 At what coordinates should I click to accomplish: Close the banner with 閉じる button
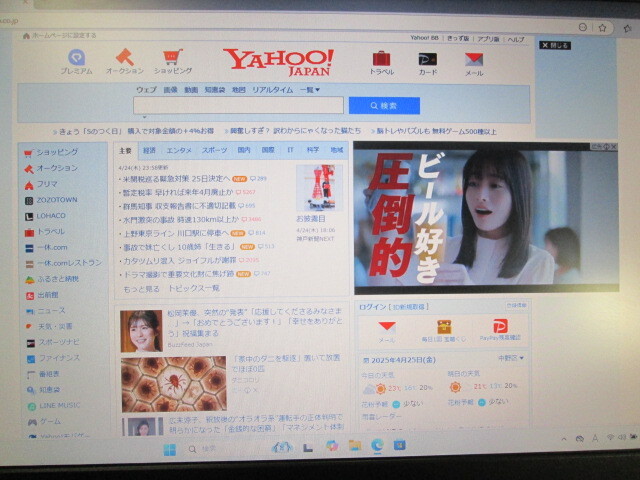pyautogui.click(x=555, y=45)
